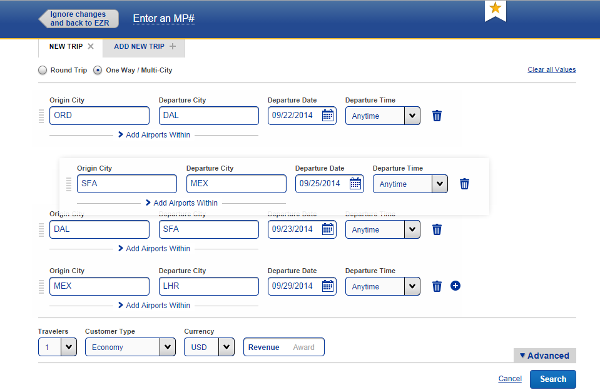
Task: Expand the Advanced options panel
Action: point(545,356)
